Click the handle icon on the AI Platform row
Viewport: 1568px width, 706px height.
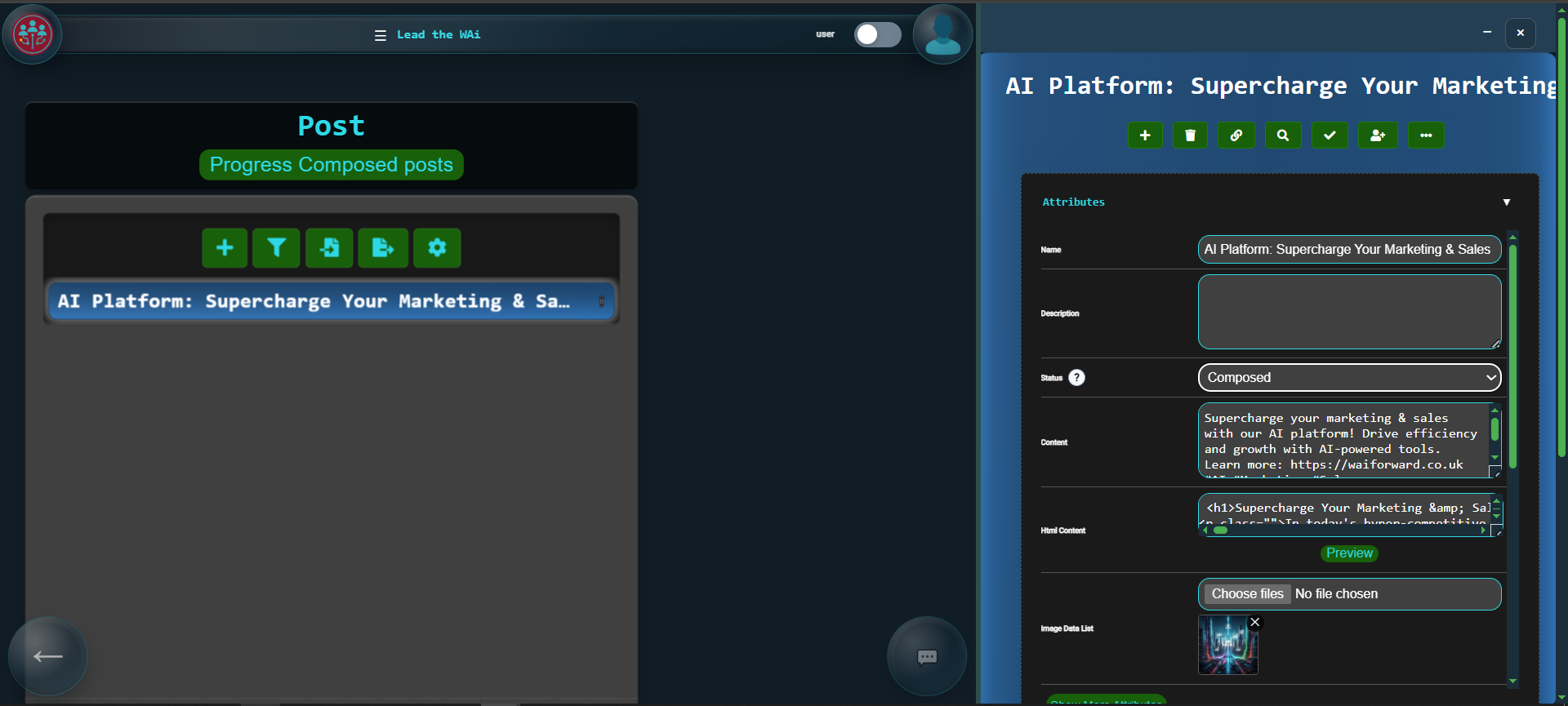(601, 301)
